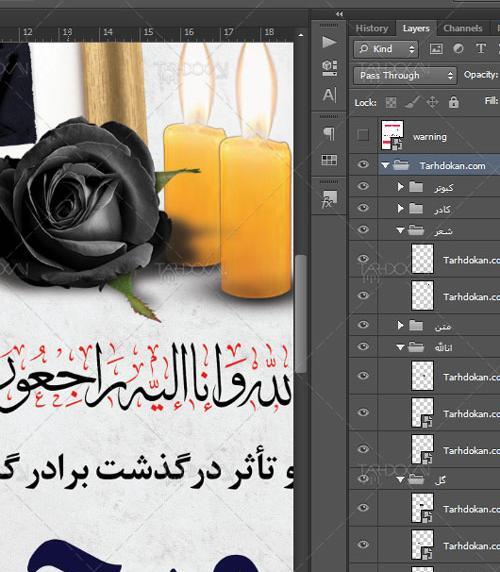
Task: Hide the کادر group
Action: tap(363, 208)
